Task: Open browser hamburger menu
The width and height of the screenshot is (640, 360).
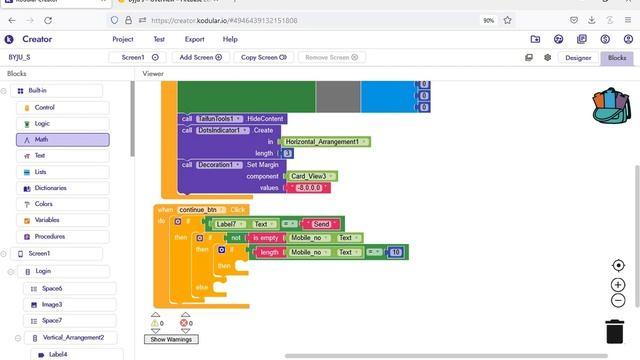Action: click(x=628, y=20)
